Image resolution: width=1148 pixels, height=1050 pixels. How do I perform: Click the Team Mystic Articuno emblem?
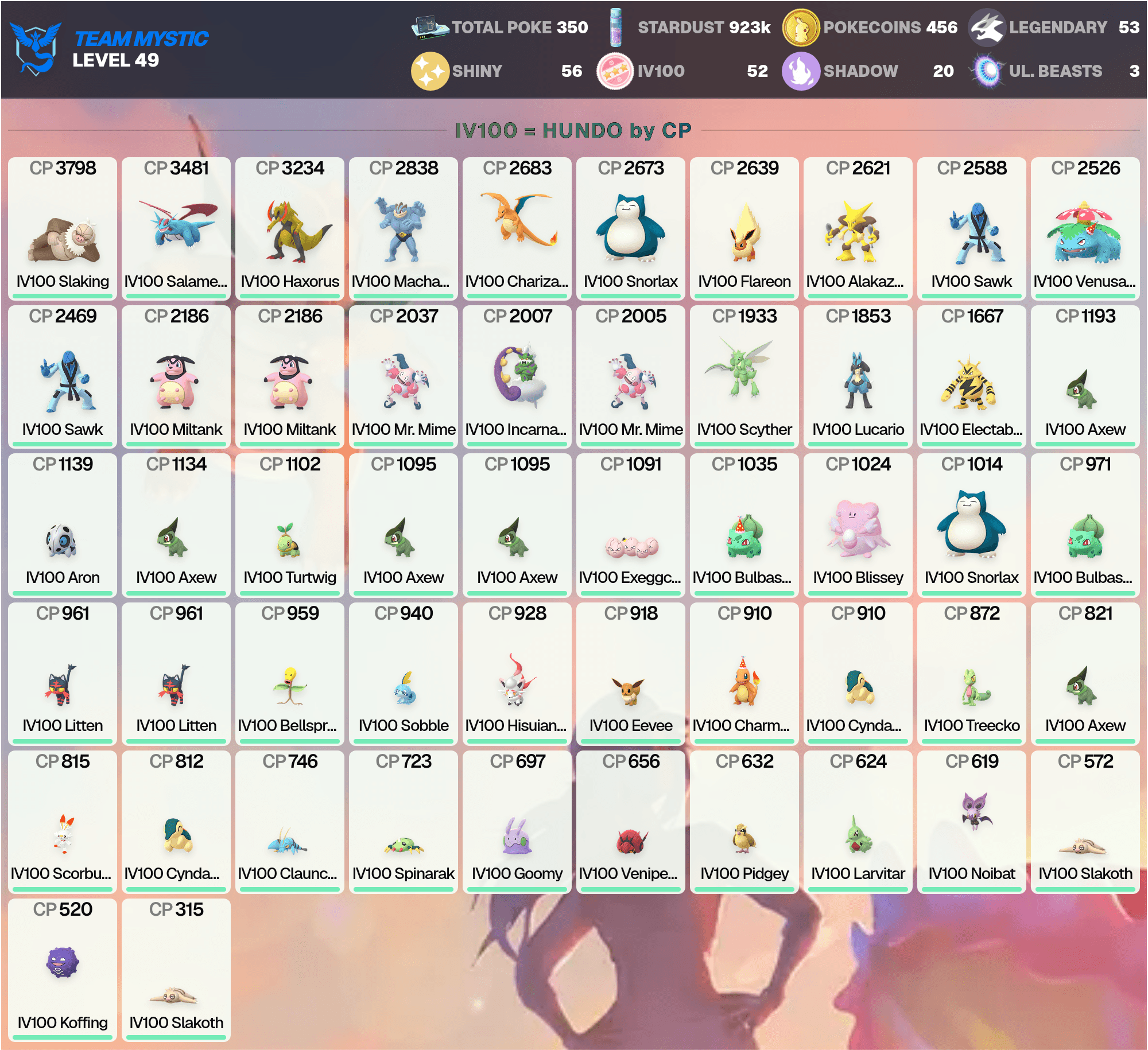pyautogui.click(x=36, y=48)
